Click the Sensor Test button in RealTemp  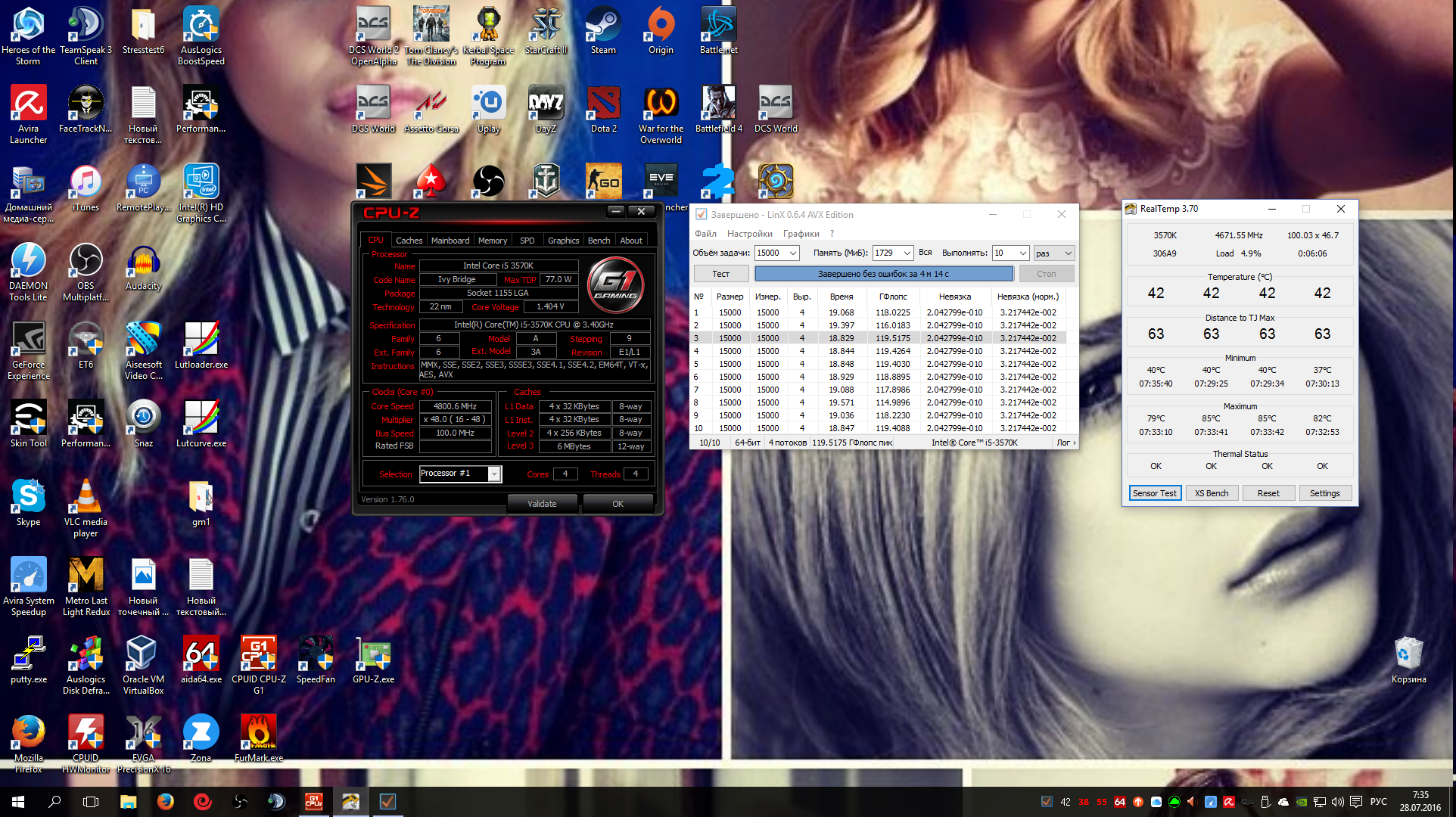(1154, 493)
